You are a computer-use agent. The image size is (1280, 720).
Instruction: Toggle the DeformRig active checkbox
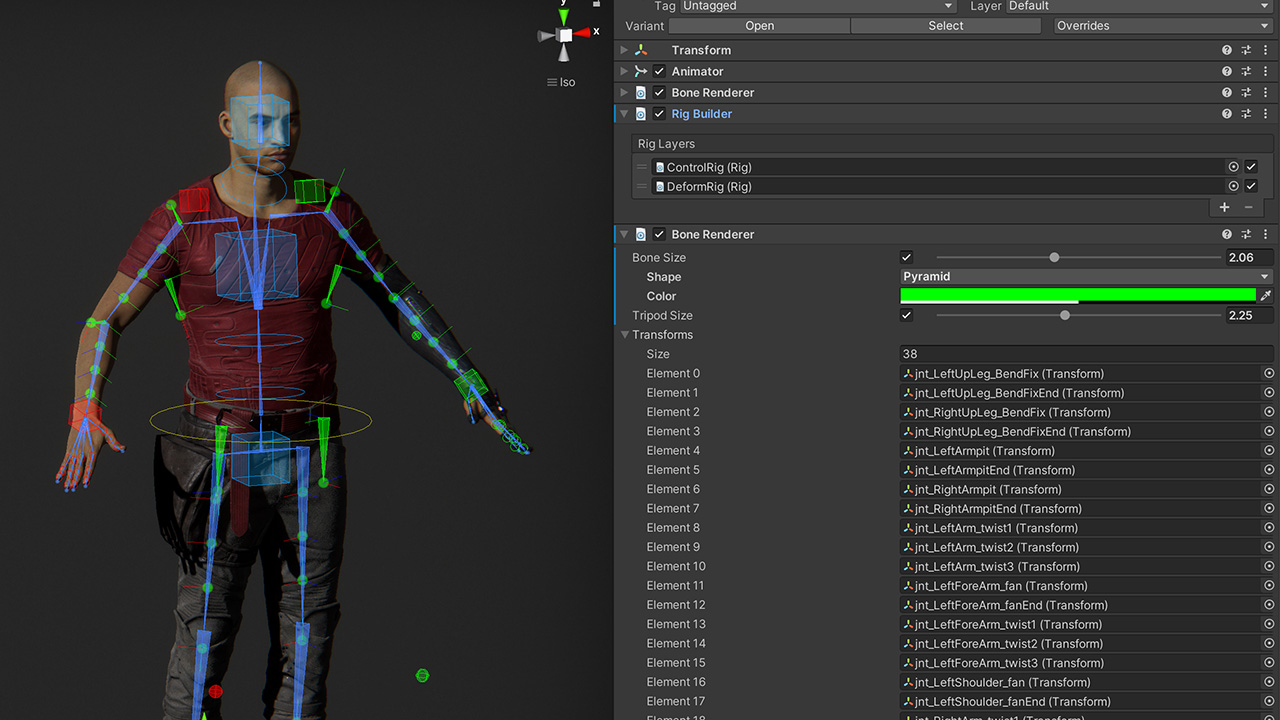pyautogui.click(x=1250, y=186)
